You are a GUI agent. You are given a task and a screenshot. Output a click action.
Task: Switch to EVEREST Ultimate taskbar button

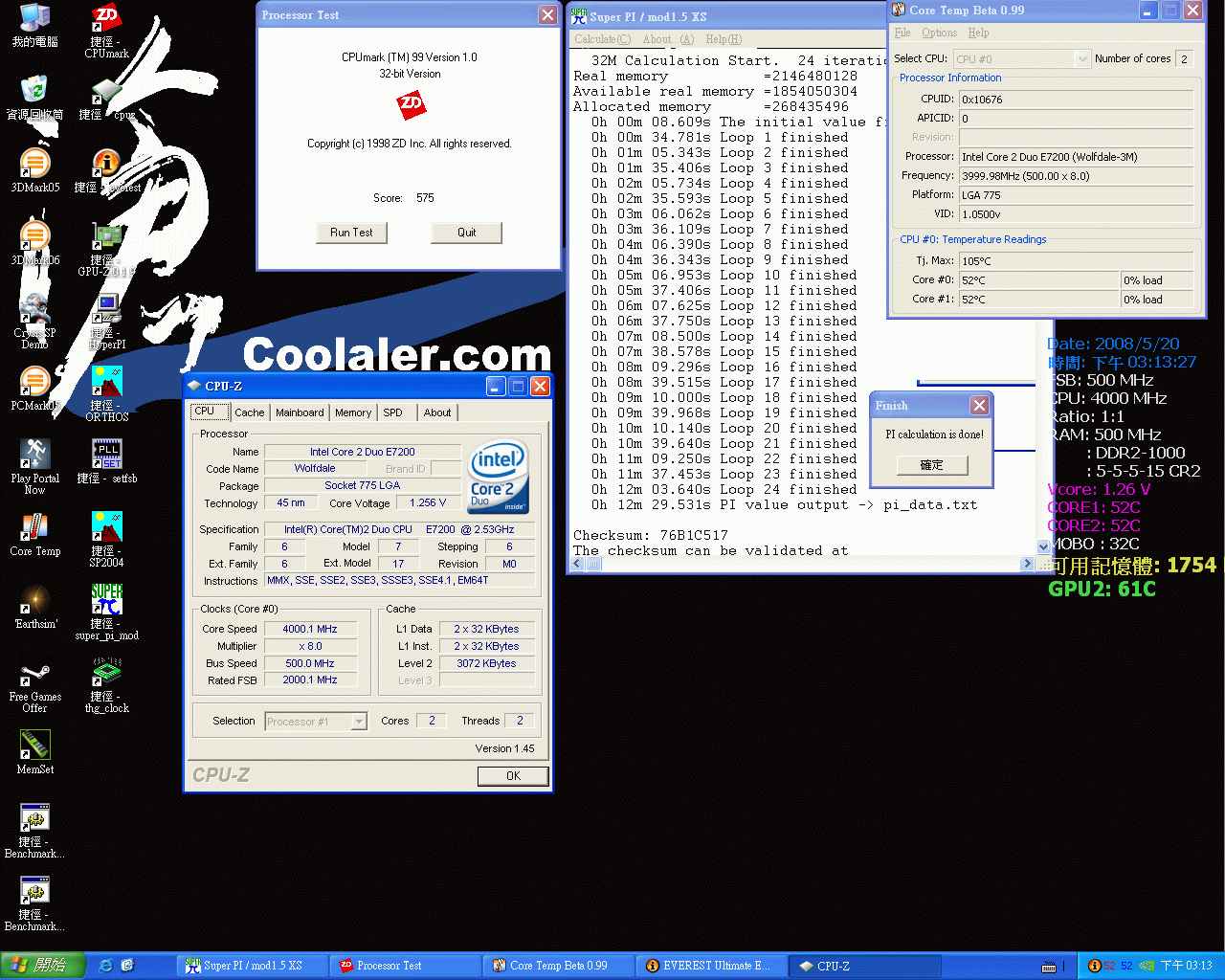tap(712, 966)
